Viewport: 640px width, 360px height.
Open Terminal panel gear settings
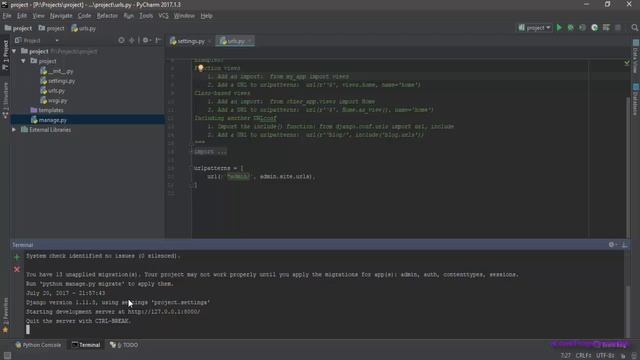612,244
